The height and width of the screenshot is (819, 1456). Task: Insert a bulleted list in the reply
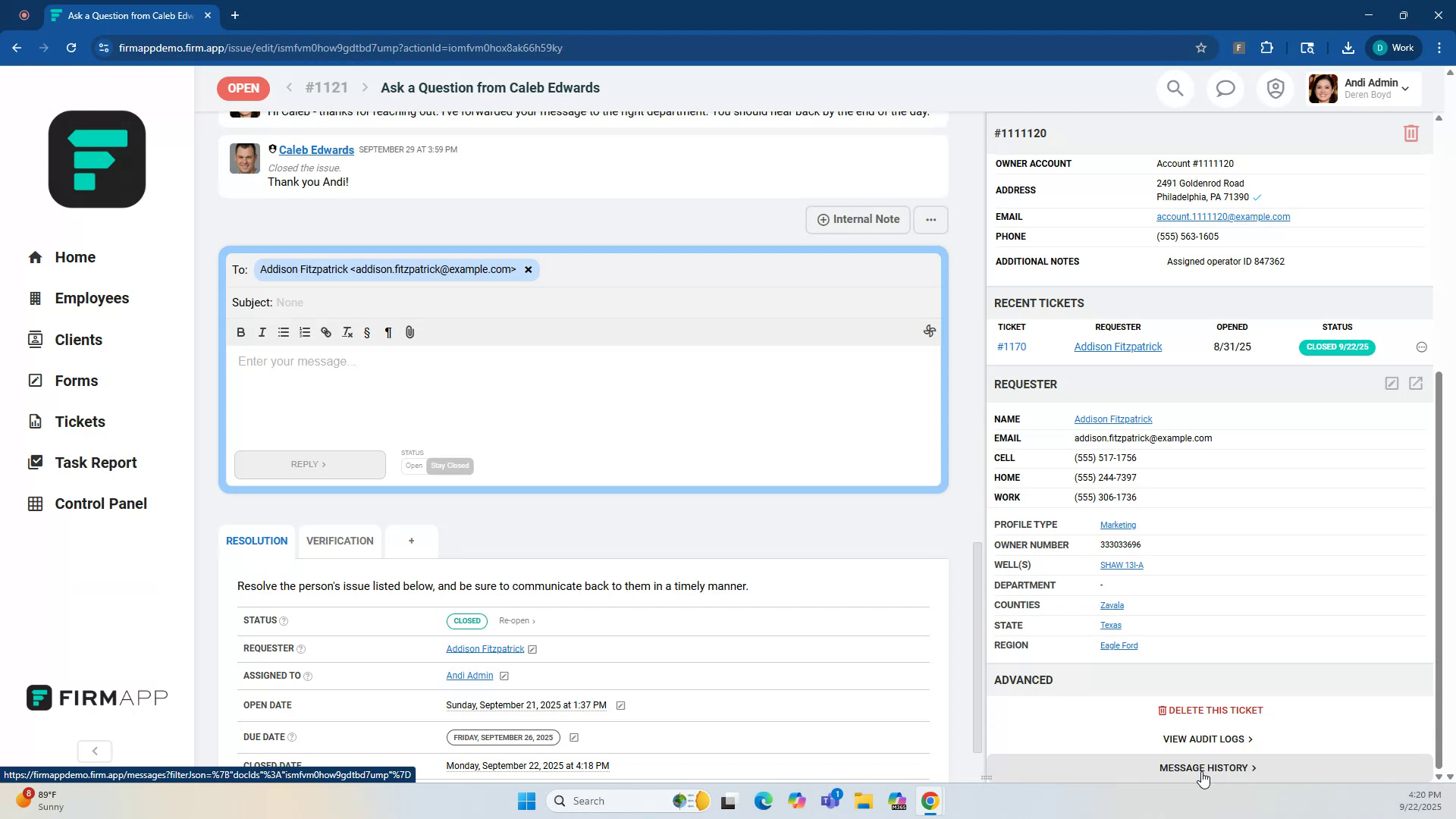coord(284,332)
